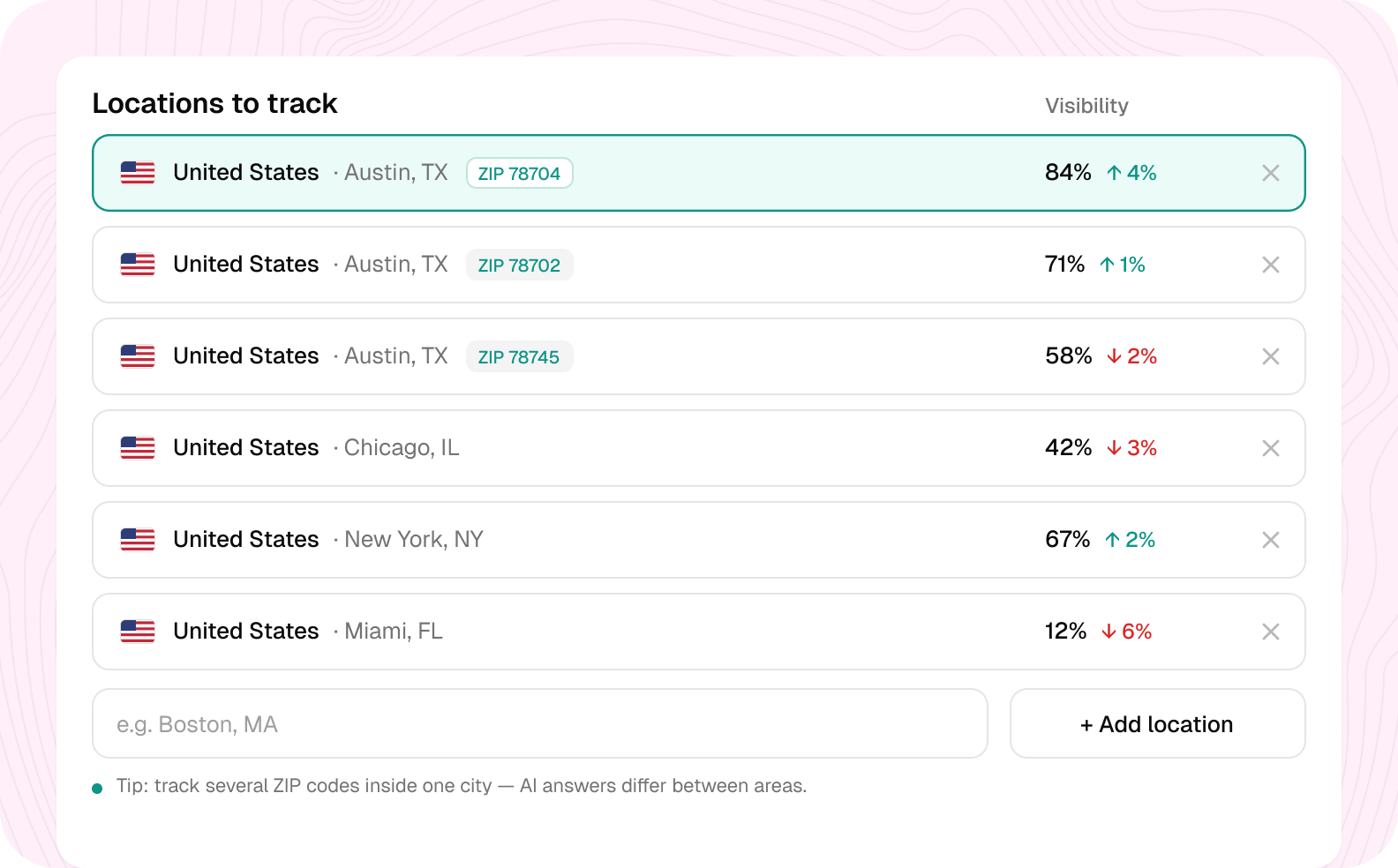Click the down 6% change for Miami
This screenshot has height=868, width=1398.
tap(1126, 632)
